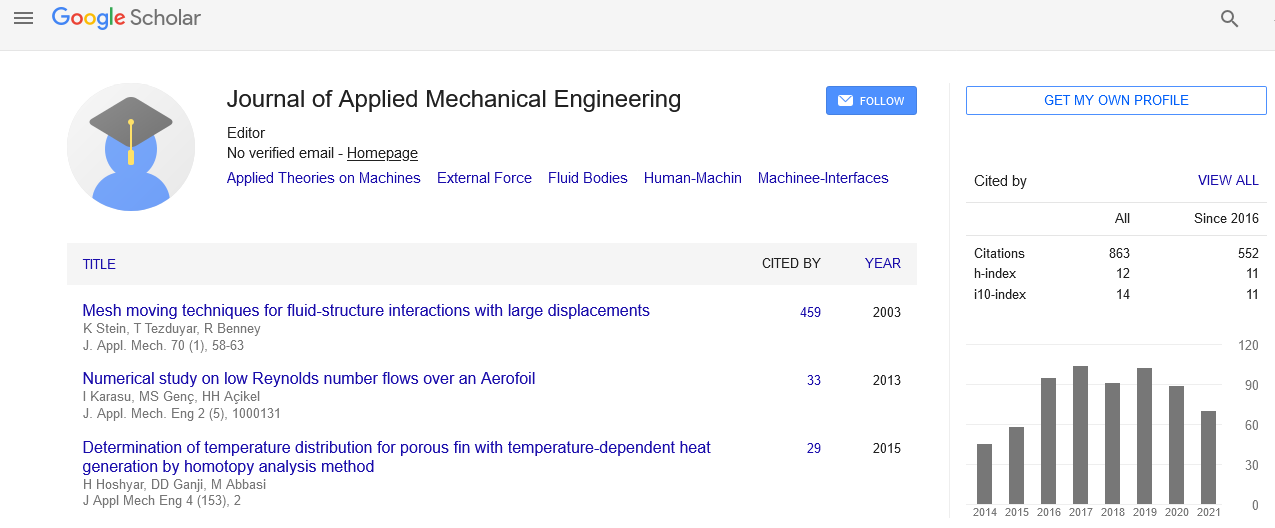Click the graduation cap profile avatar
1275x528 pixels.
(131, 147)
